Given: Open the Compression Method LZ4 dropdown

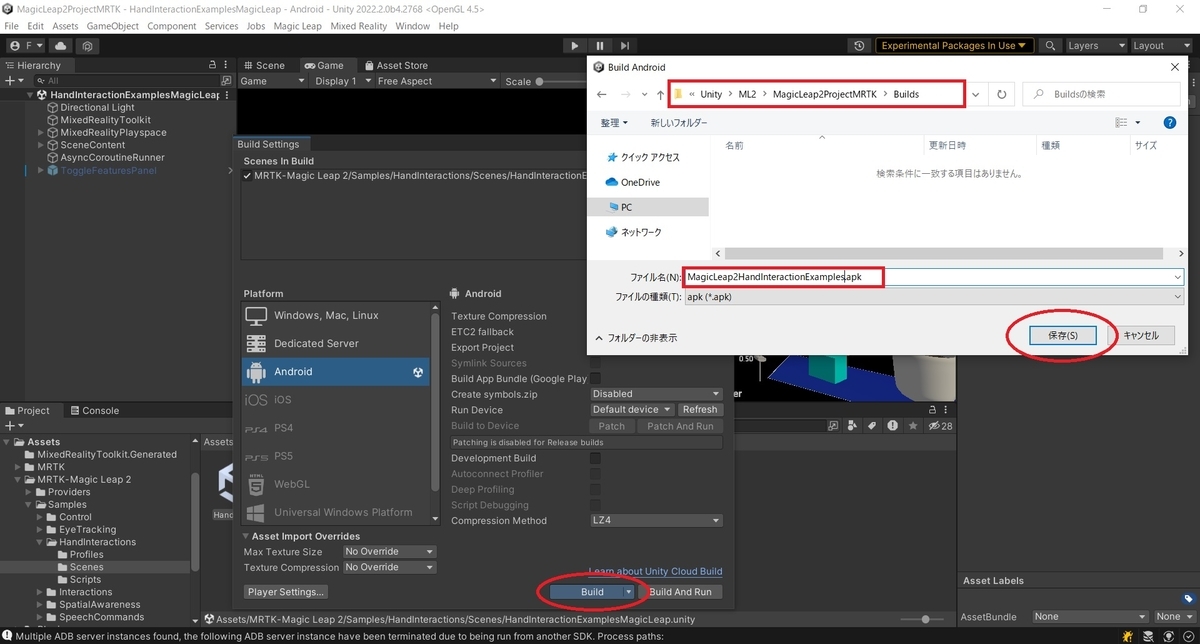Looking at the screenshot, I should 656,521.
